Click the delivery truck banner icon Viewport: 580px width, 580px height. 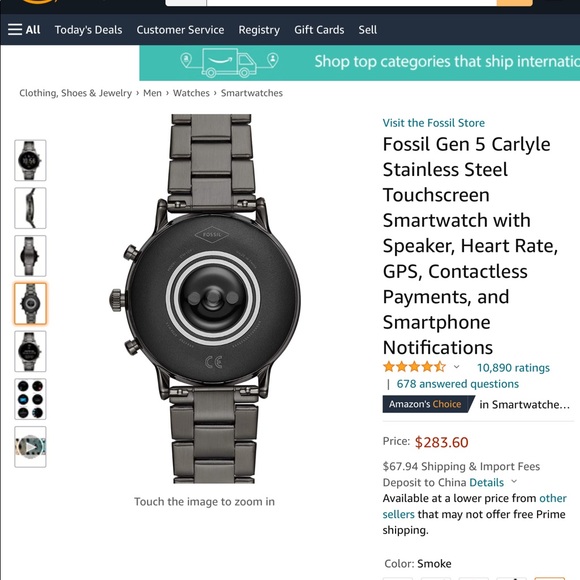[229, 63]
